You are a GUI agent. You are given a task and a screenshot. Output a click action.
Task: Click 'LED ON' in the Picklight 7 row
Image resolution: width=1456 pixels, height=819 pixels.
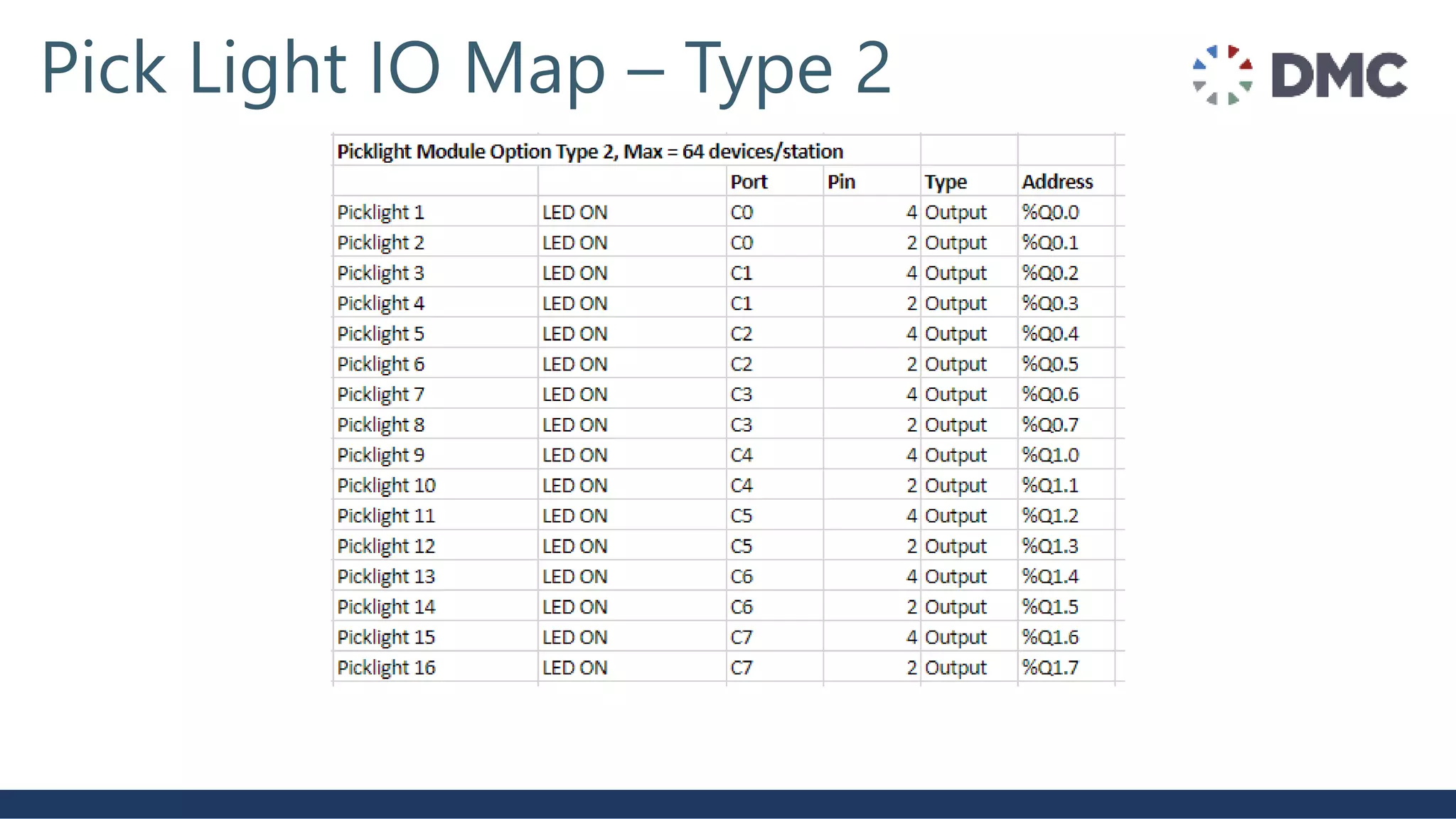click(574, 395)
